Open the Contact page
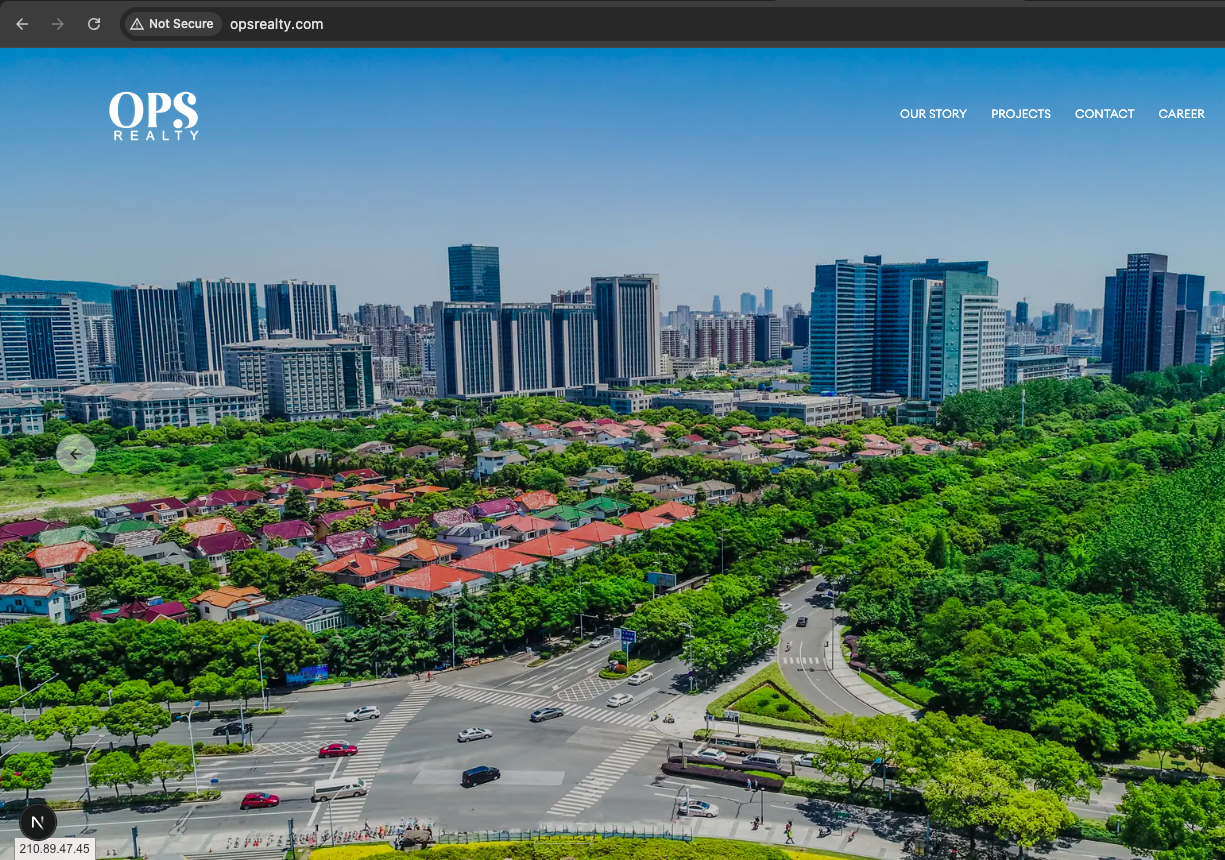 point(1104,114)
